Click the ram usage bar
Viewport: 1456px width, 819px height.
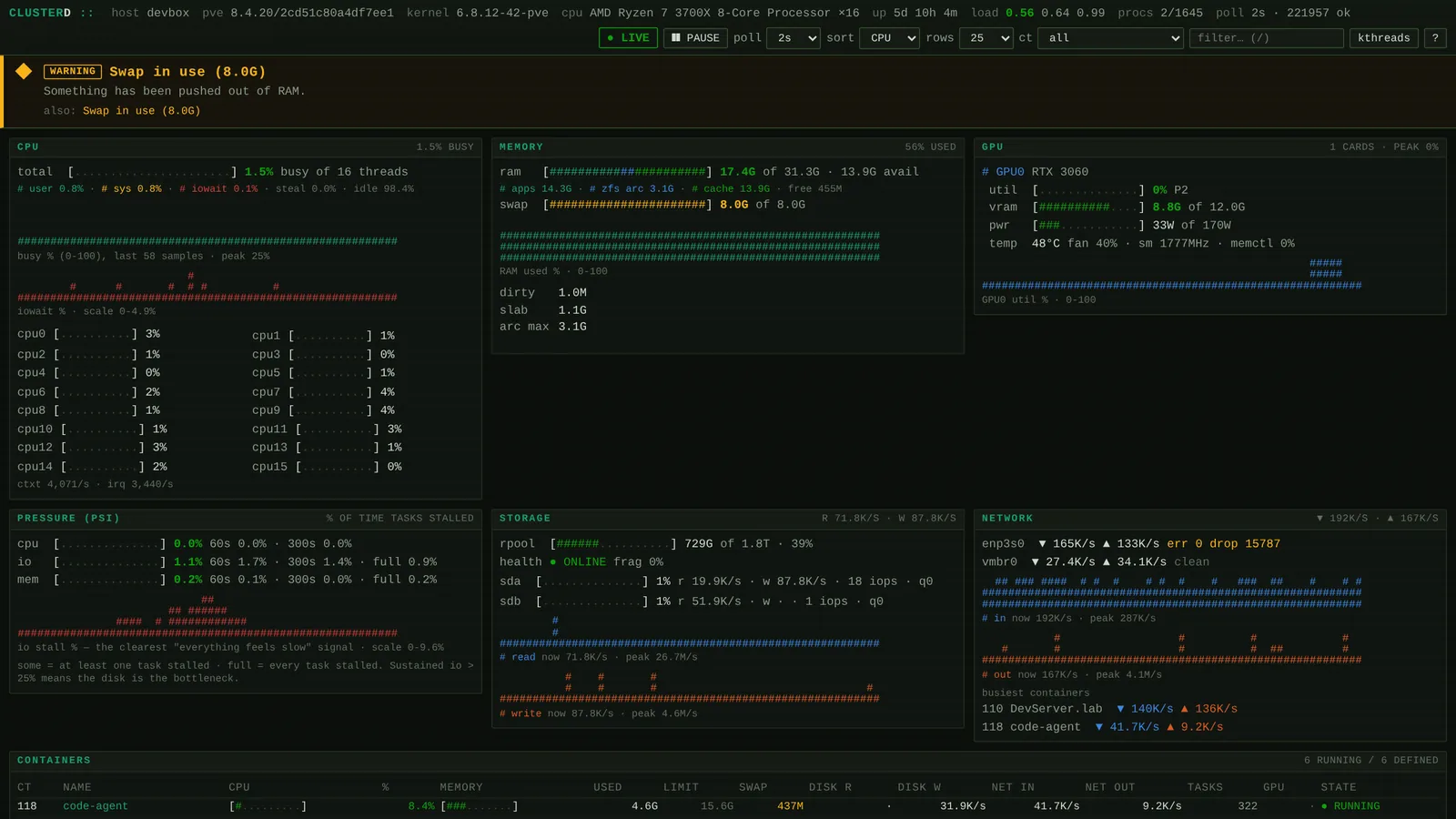(x=627, y=172)
